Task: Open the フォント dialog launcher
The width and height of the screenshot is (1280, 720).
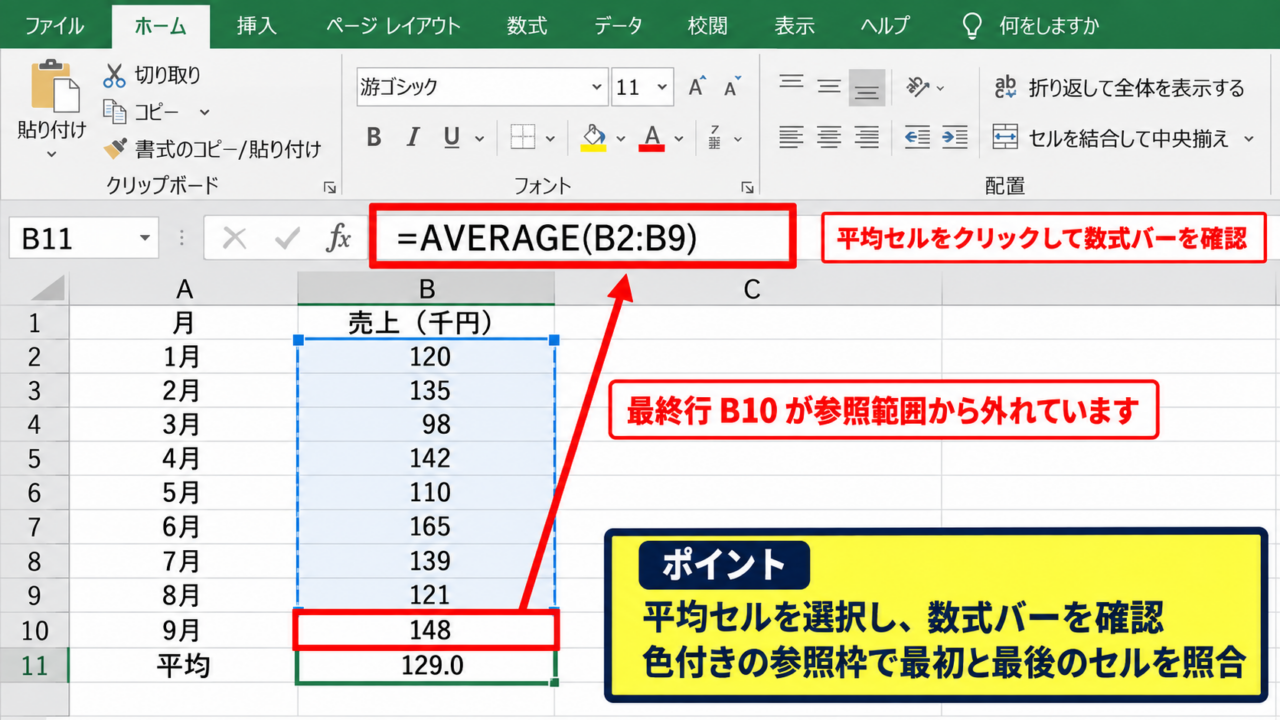Action: (x=746, y=186)
